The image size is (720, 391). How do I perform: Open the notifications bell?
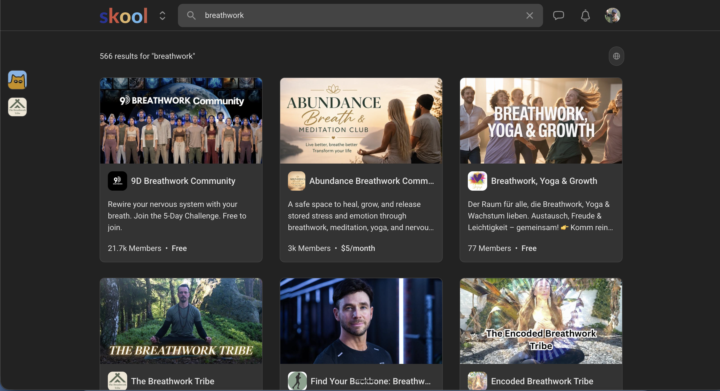(x=585, y=16)
